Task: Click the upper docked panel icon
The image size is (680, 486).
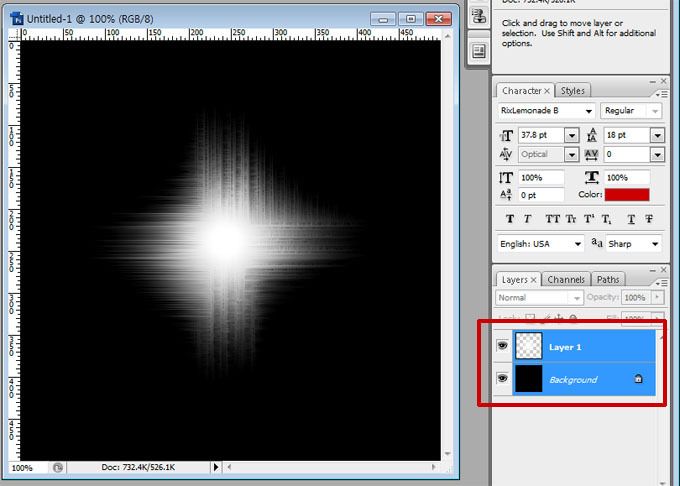Action: 479,16
